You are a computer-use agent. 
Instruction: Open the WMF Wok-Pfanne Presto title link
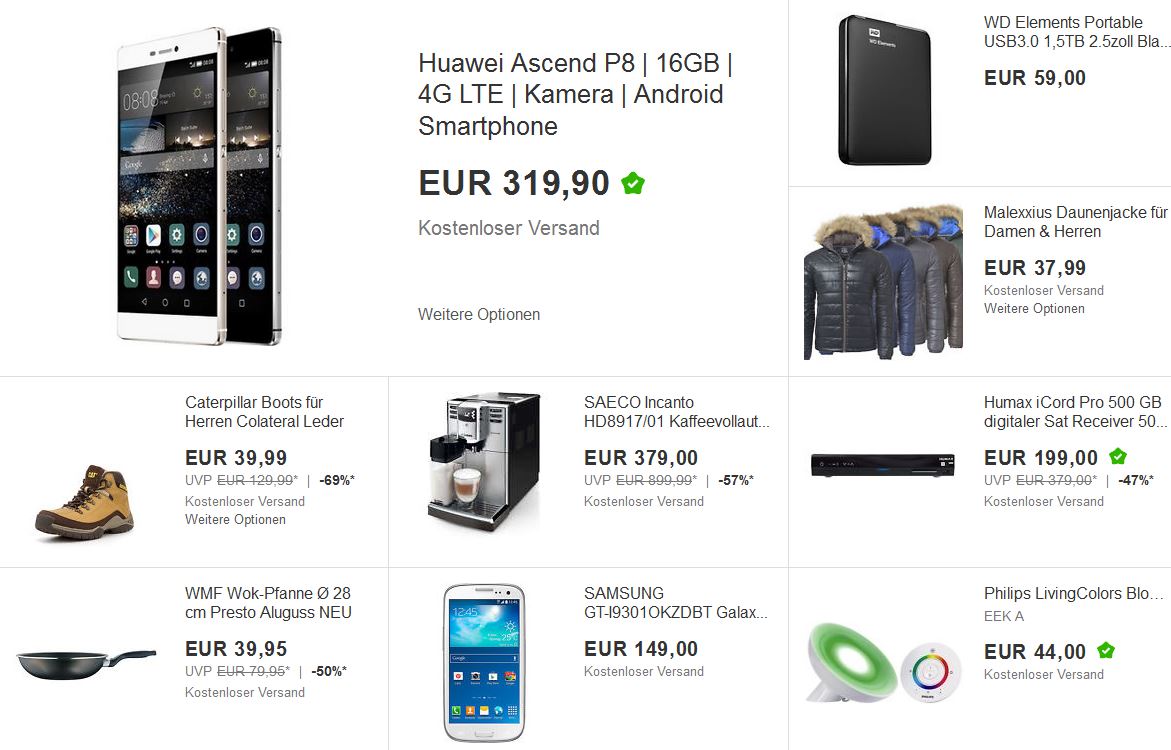tap(268, 603)
